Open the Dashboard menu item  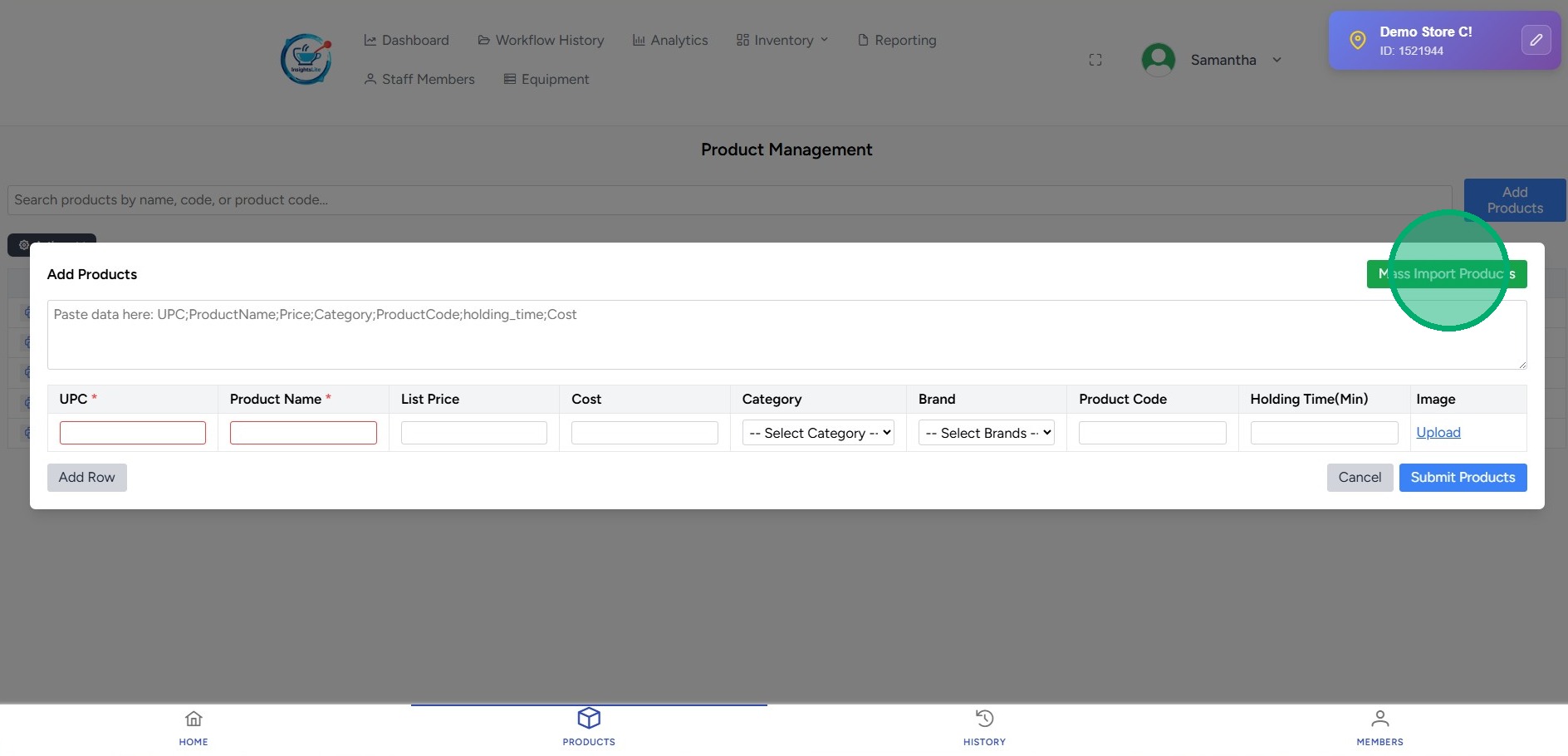tap(406, 40)
